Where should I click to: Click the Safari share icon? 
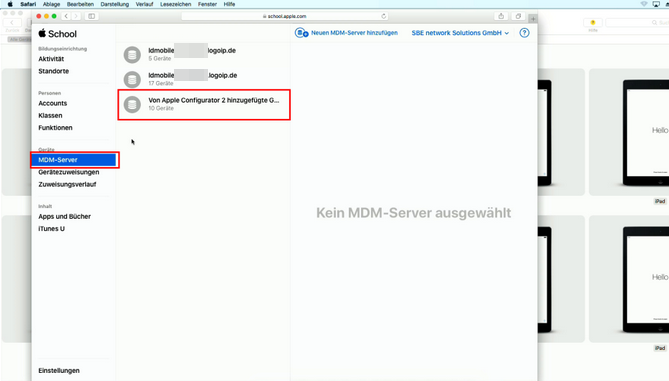pyautogui.click(x=501, y=16)
